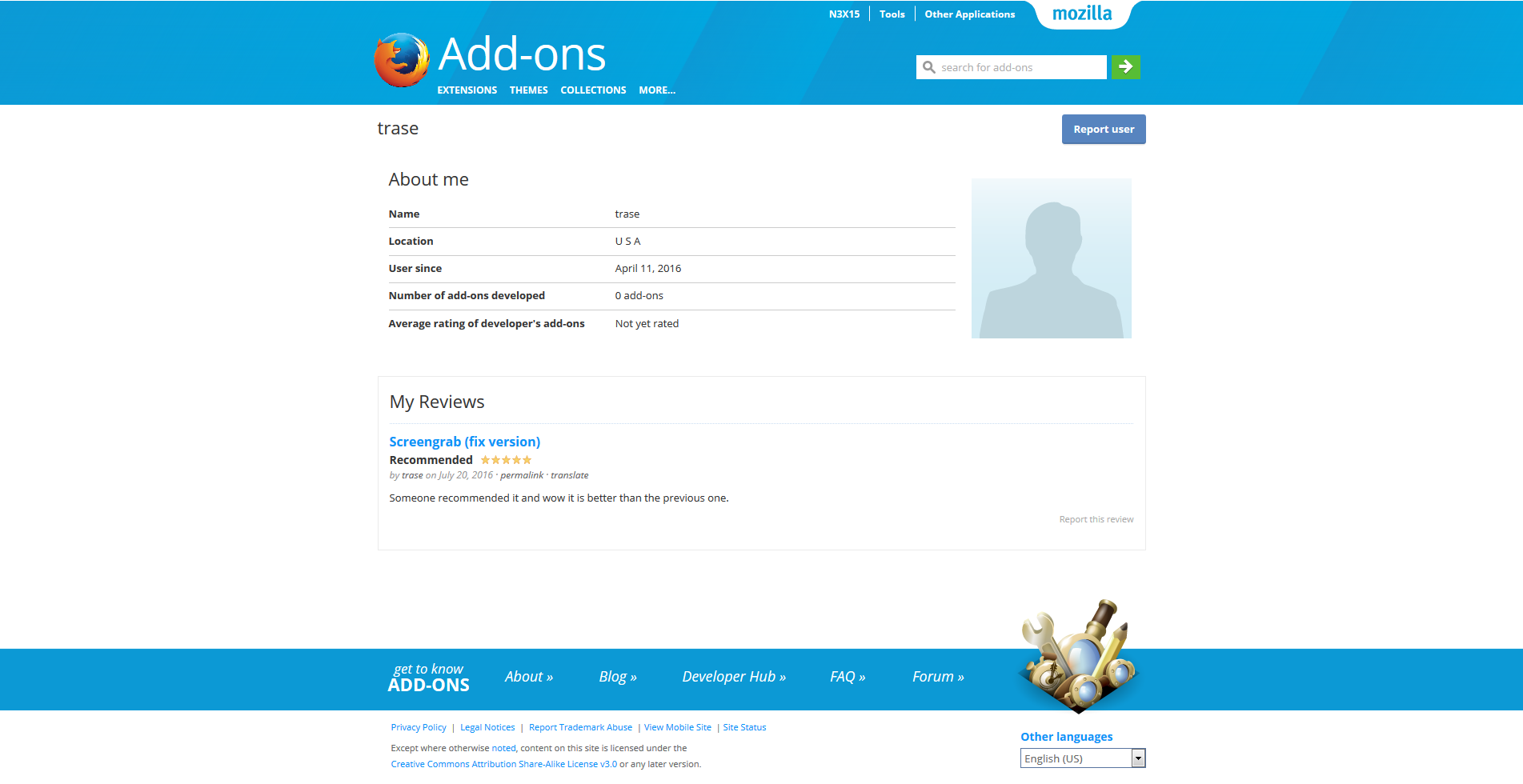Open the EXTENSIONS menu
Screen dimensions: 1523x784
coord(467,90)
